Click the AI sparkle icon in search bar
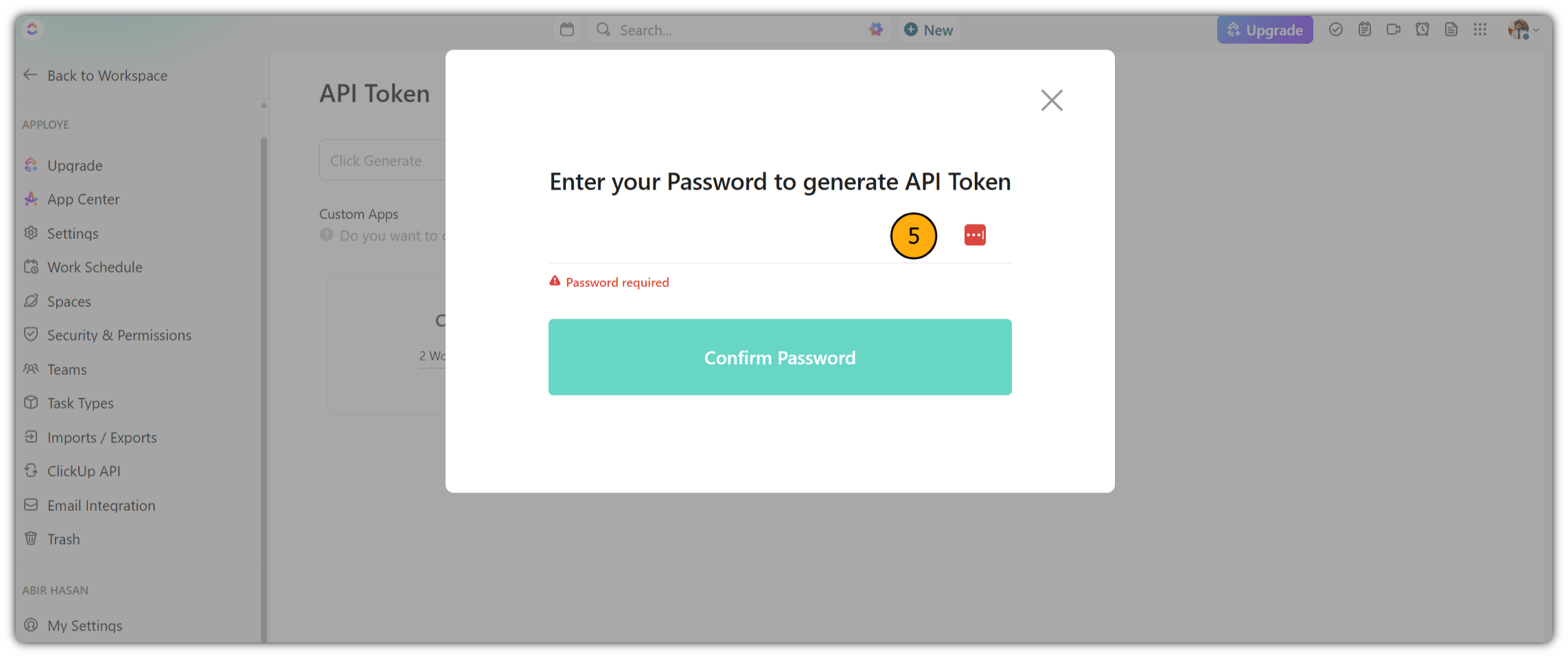Viewport: 1568px width, 658px height. 875,30
